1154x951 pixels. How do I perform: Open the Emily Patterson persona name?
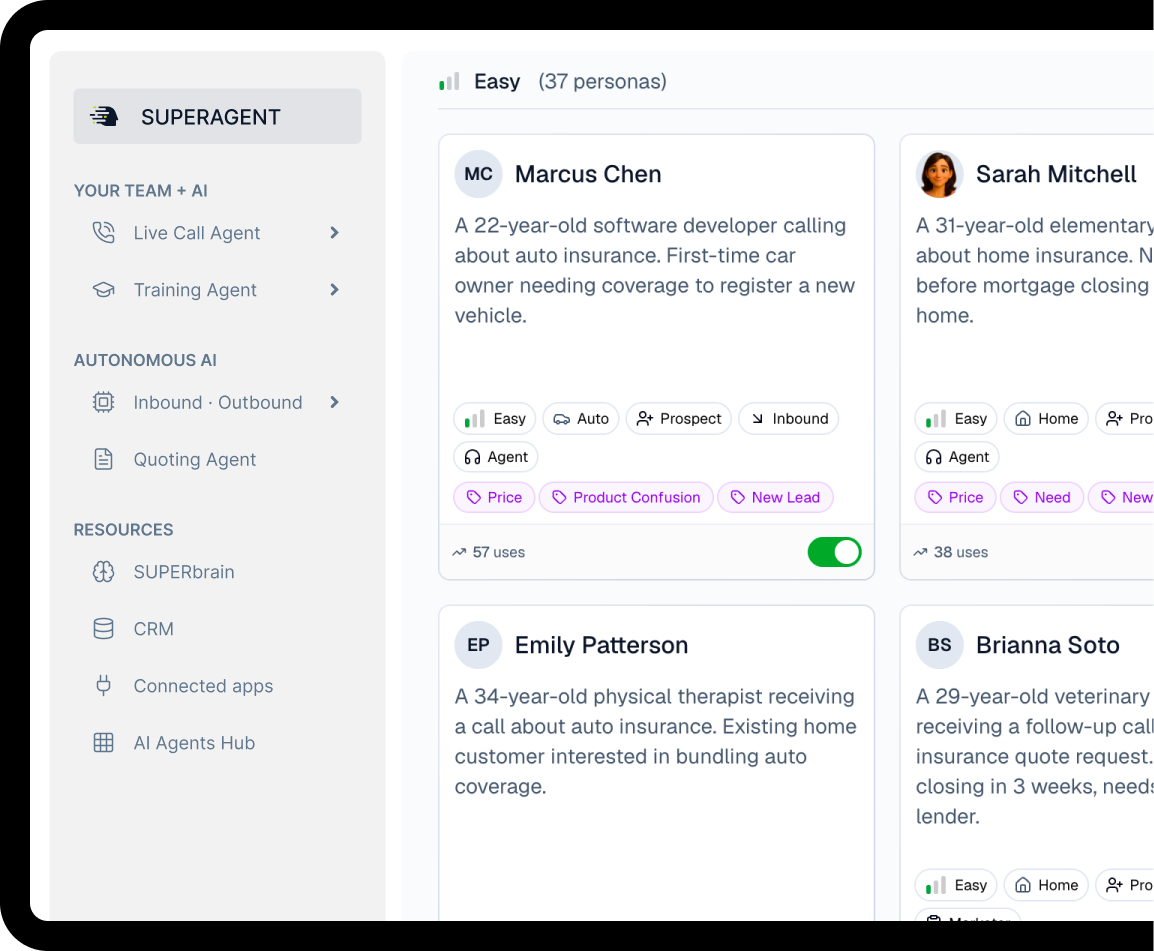601,646
